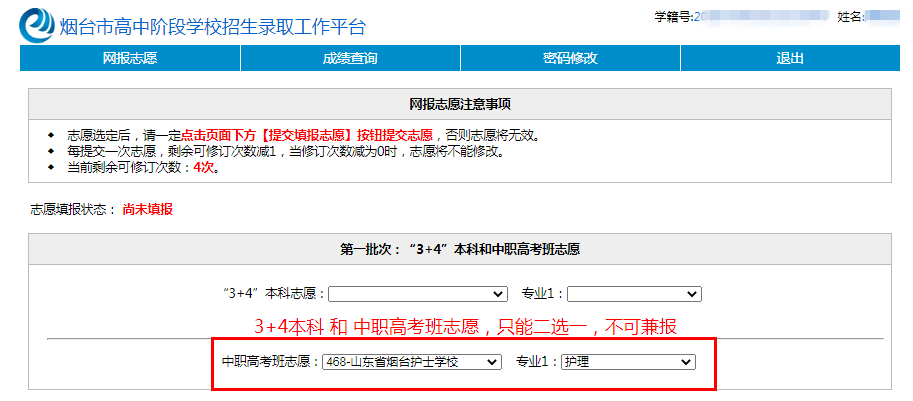Open 专业1 dropdown for "3+4"本科志愿
This screenshot has height=401, width=913.
point(635,294)
